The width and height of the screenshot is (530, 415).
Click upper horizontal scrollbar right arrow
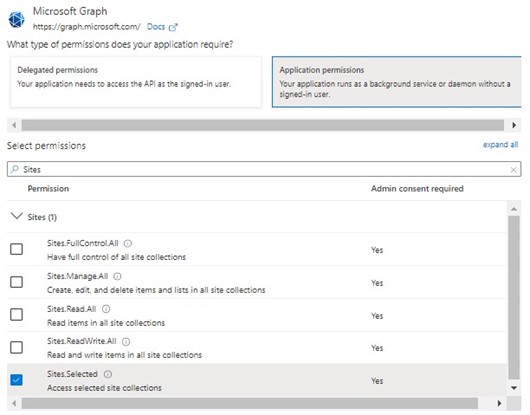coord(514,125)
